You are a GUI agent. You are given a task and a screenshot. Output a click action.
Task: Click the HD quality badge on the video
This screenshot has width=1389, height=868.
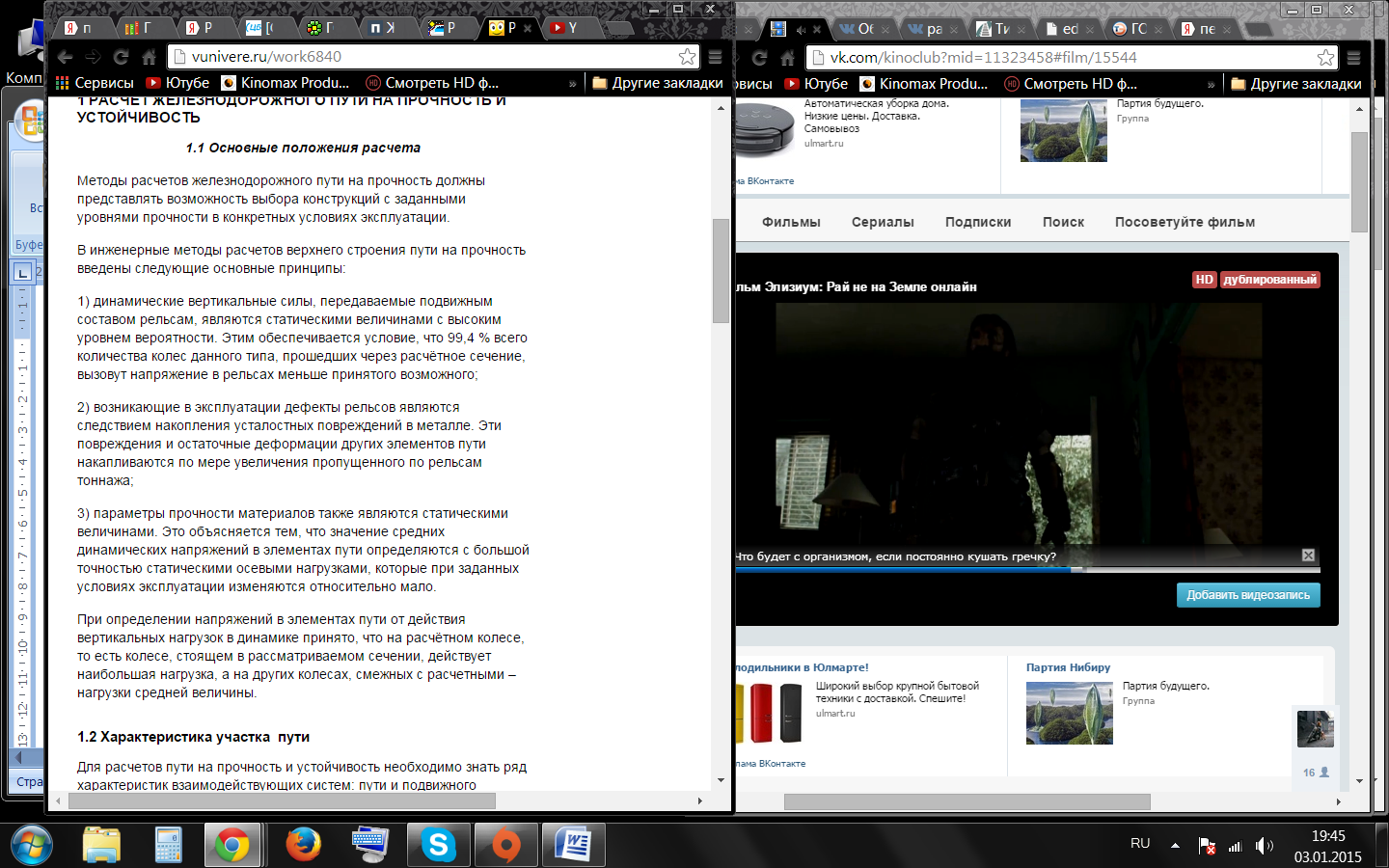1204,280
